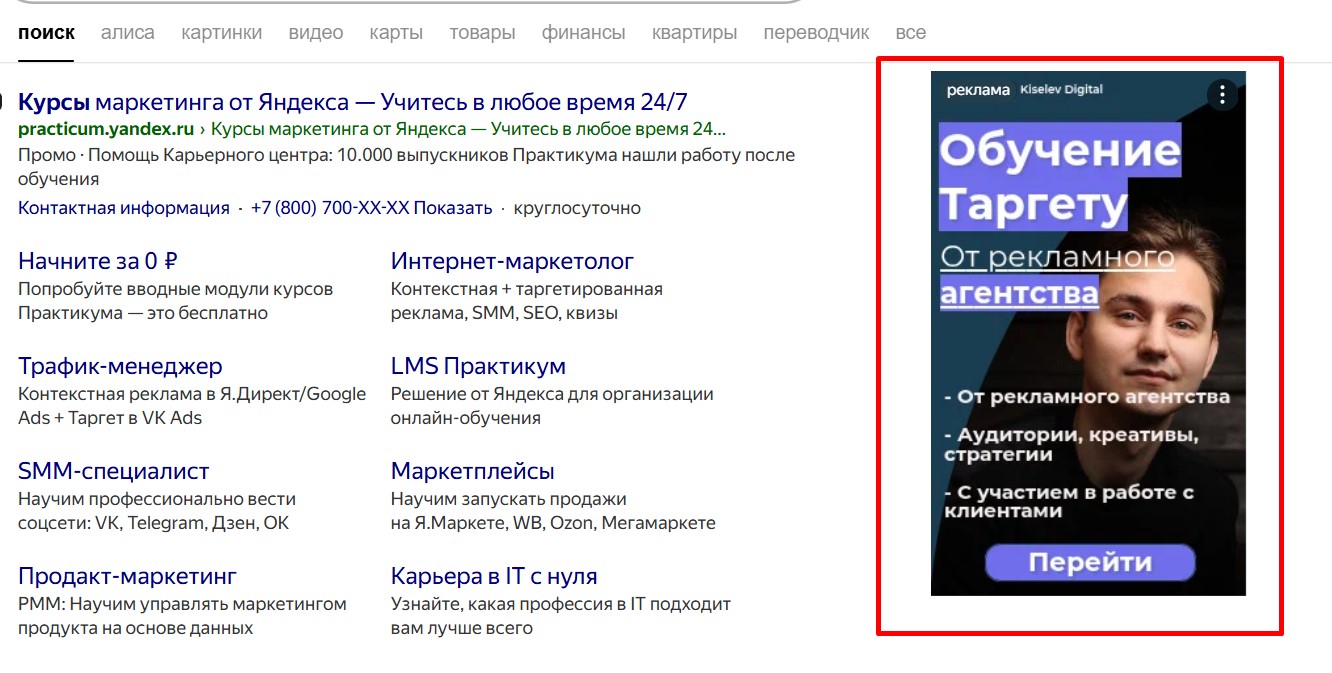Open the финансы tab
This screenshot has width=1332, height=673.
pyautogui.click(x=583, y=33)
